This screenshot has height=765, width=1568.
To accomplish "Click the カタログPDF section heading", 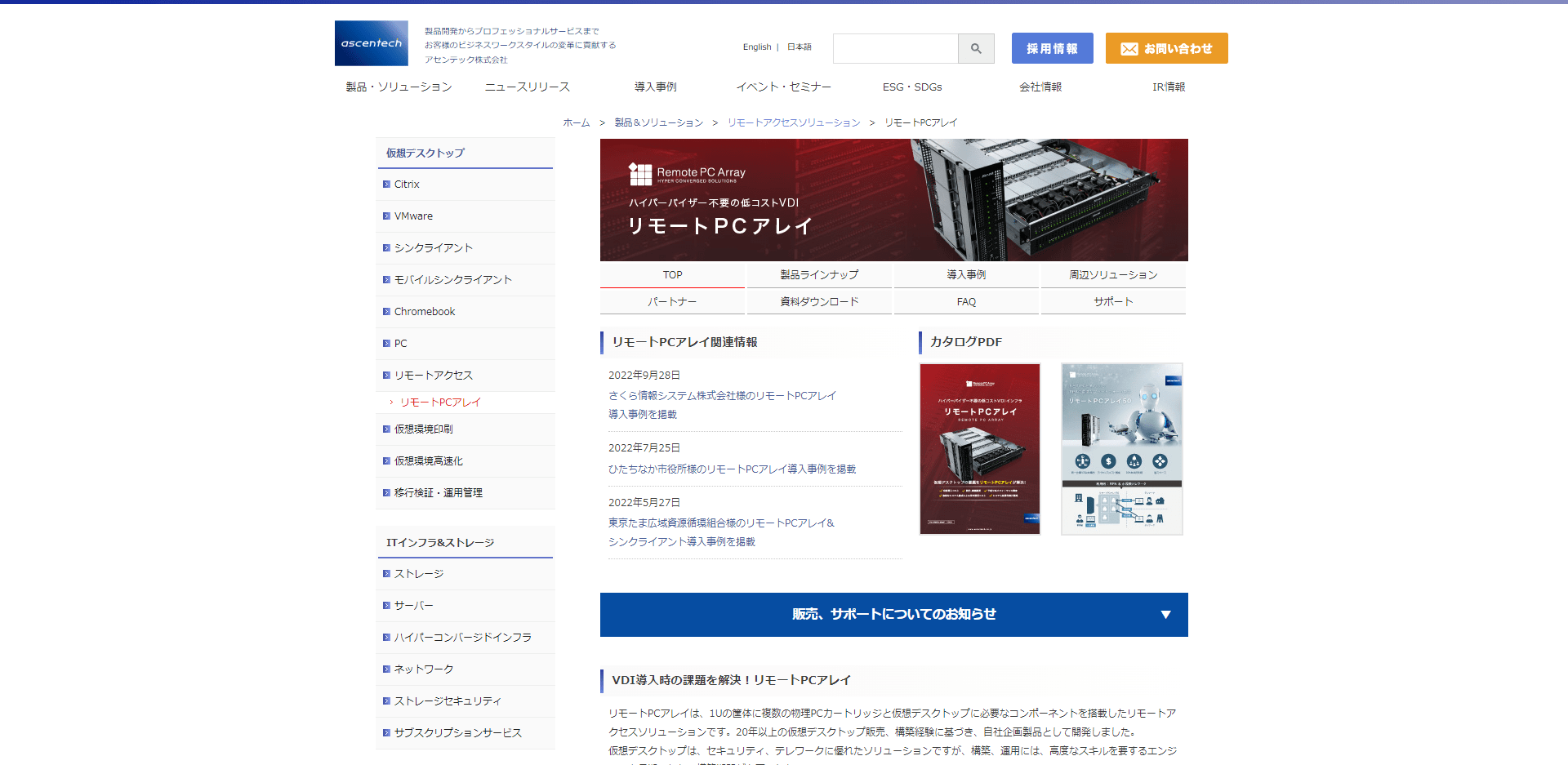I will tap(966, 342).
